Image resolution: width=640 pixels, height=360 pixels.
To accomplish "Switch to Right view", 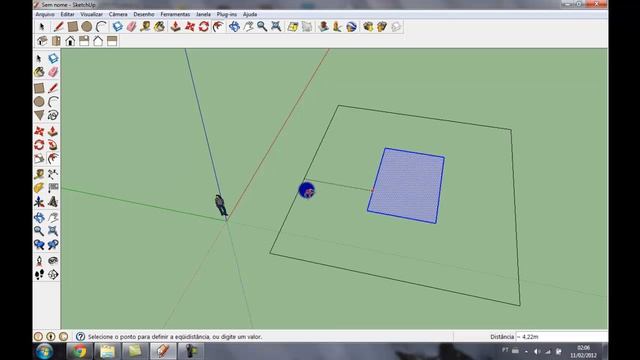I will coord(84,41).
